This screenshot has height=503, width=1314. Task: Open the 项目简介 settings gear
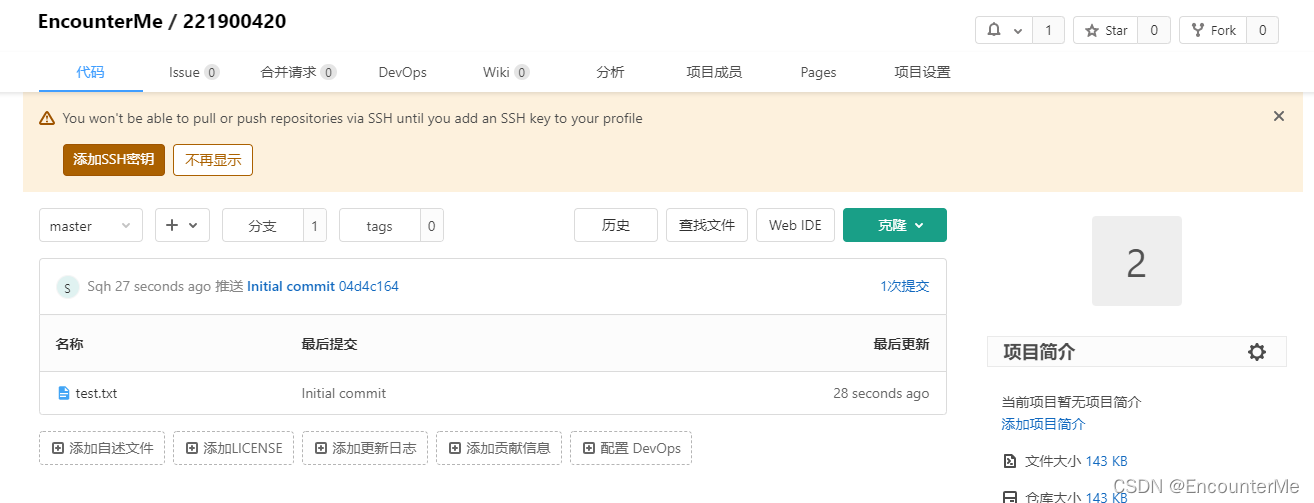point(1257,352)
